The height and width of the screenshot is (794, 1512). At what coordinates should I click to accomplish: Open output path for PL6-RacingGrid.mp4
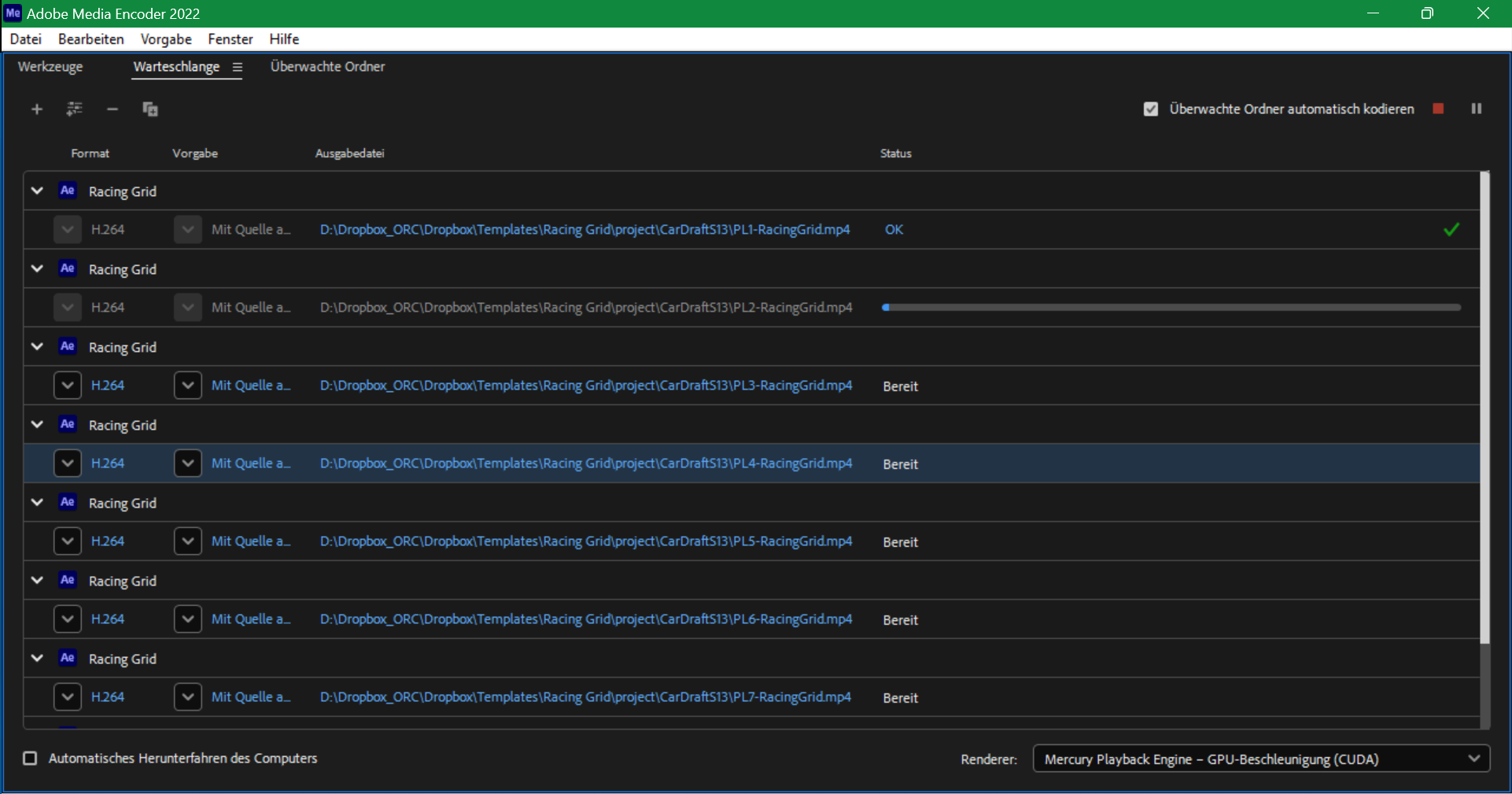(x=585, y=619)
